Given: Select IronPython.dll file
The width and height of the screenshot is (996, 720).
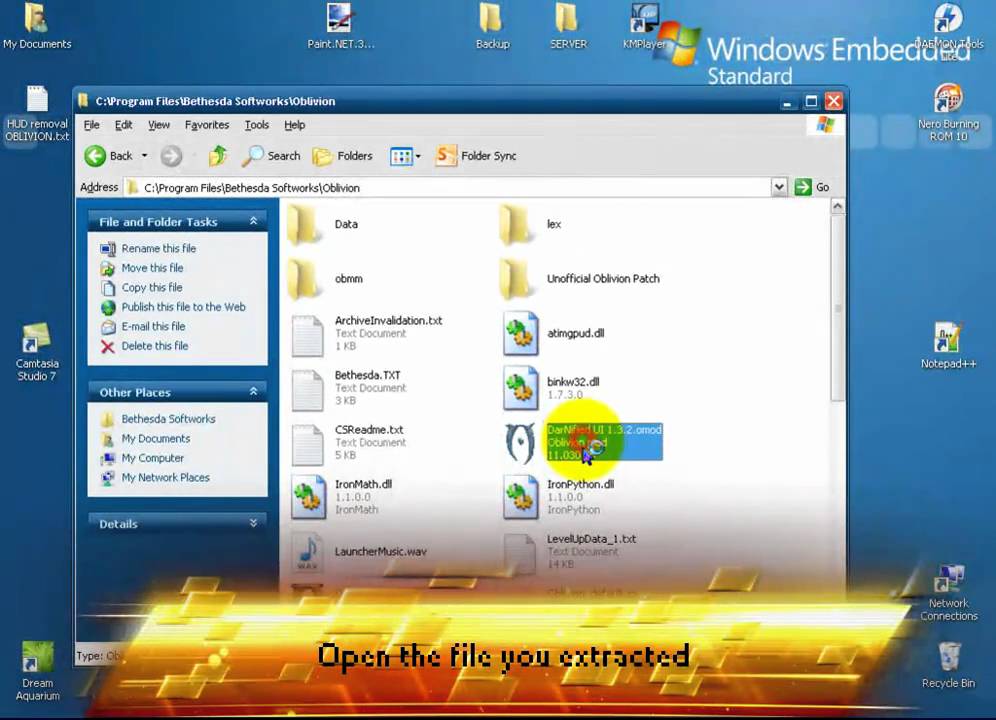Looking at the screenshot, I should (x=559, y=497).
